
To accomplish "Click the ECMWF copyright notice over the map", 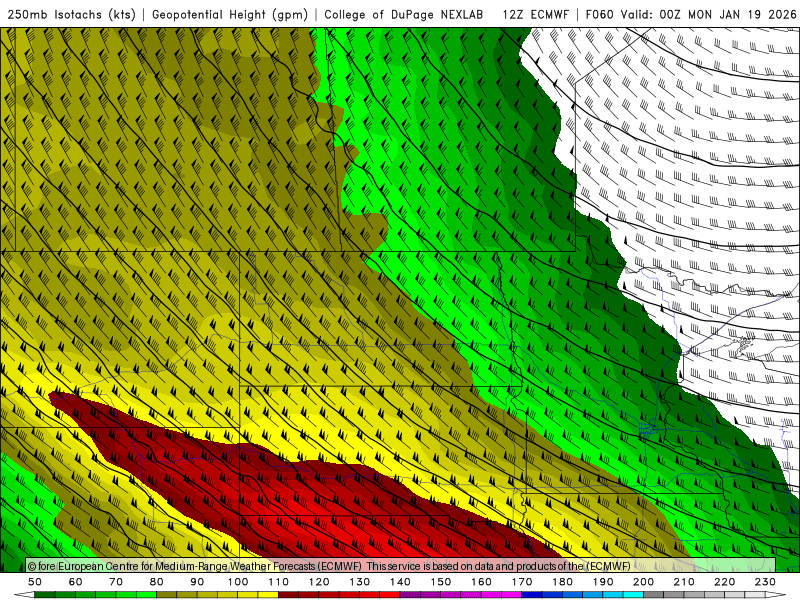I will click(x=329, y=566).
